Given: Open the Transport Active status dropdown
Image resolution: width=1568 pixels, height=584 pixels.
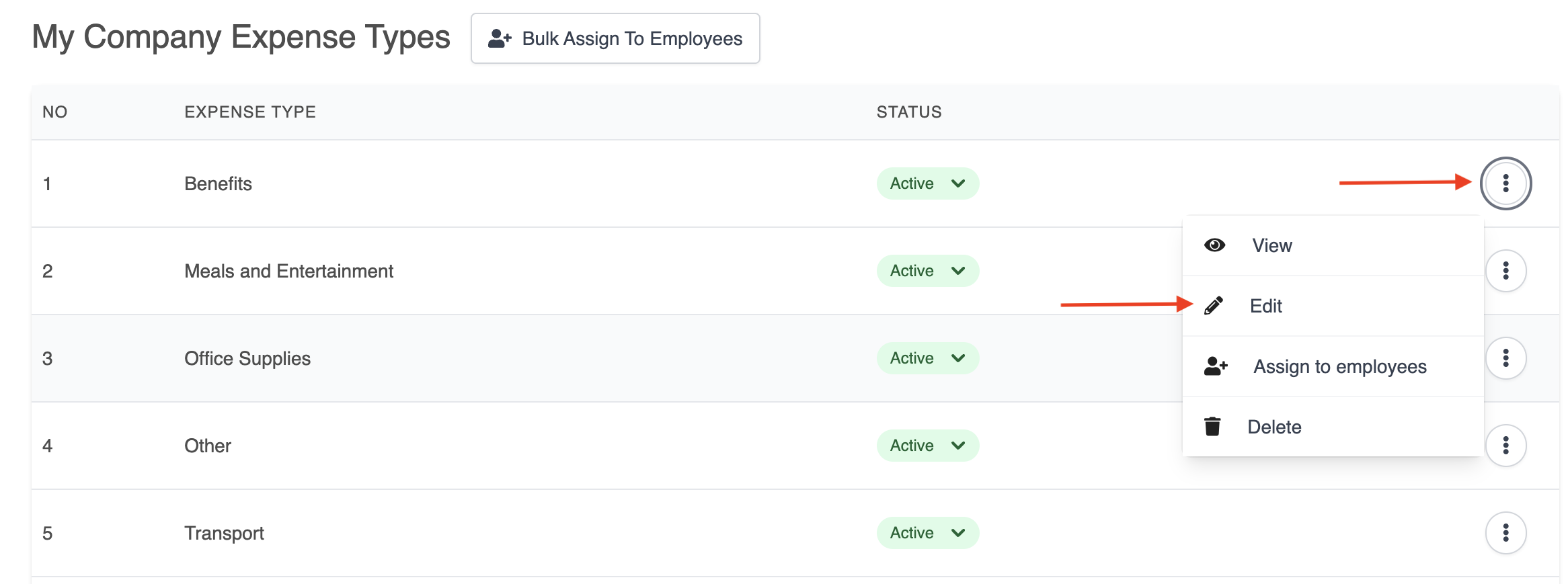Looking at the screenshot, I should click(927, 533).
